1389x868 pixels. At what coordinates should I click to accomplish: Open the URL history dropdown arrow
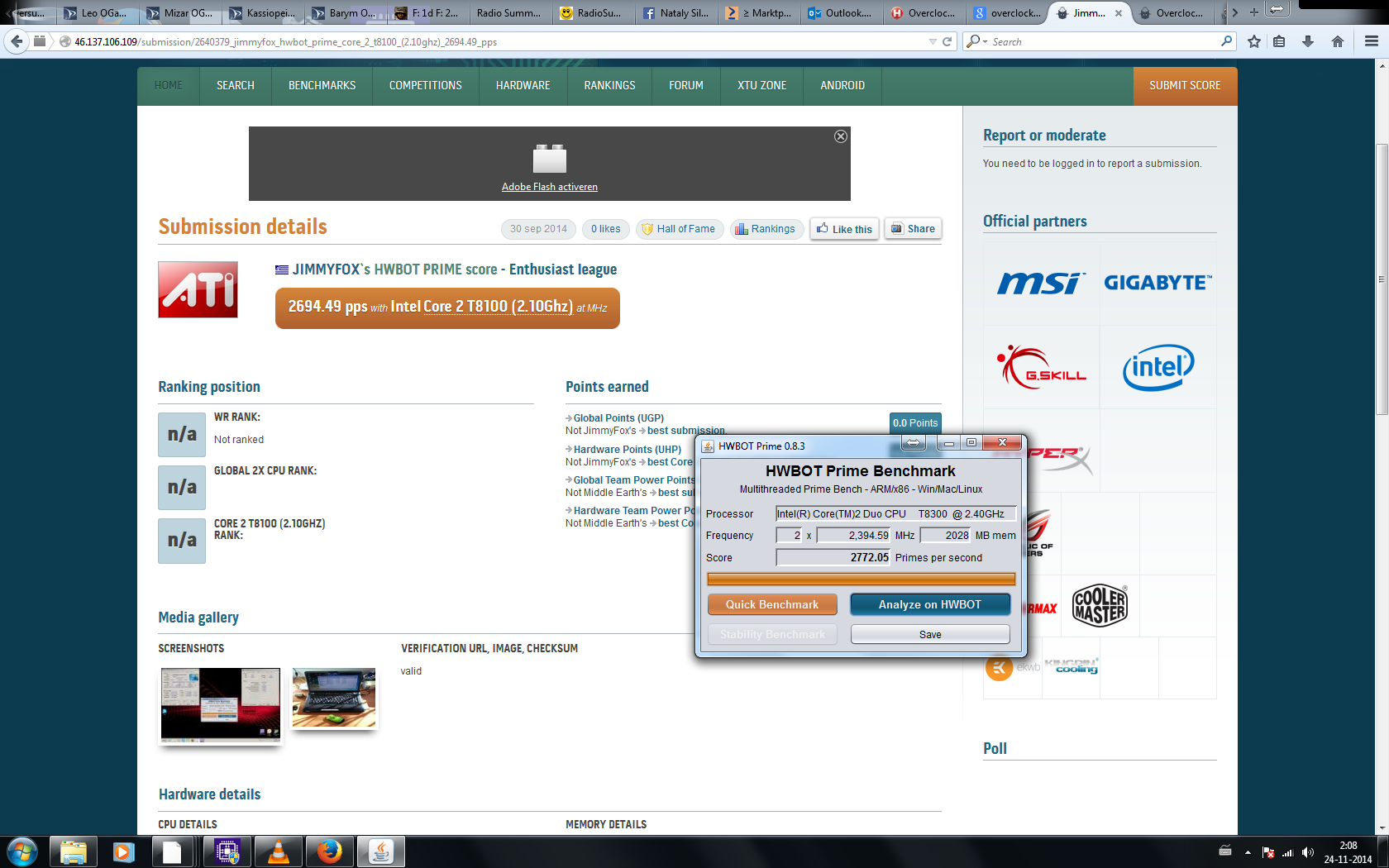pos(933,41)
